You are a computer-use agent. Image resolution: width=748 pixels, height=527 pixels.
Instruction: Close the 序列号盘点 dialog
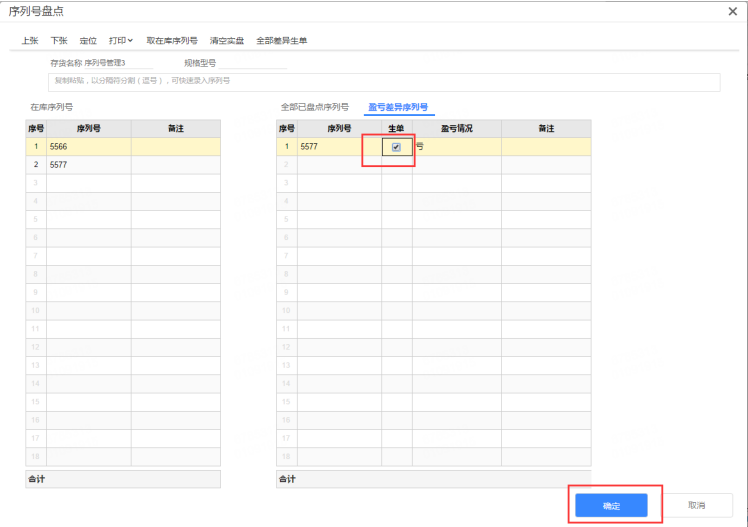733,11
